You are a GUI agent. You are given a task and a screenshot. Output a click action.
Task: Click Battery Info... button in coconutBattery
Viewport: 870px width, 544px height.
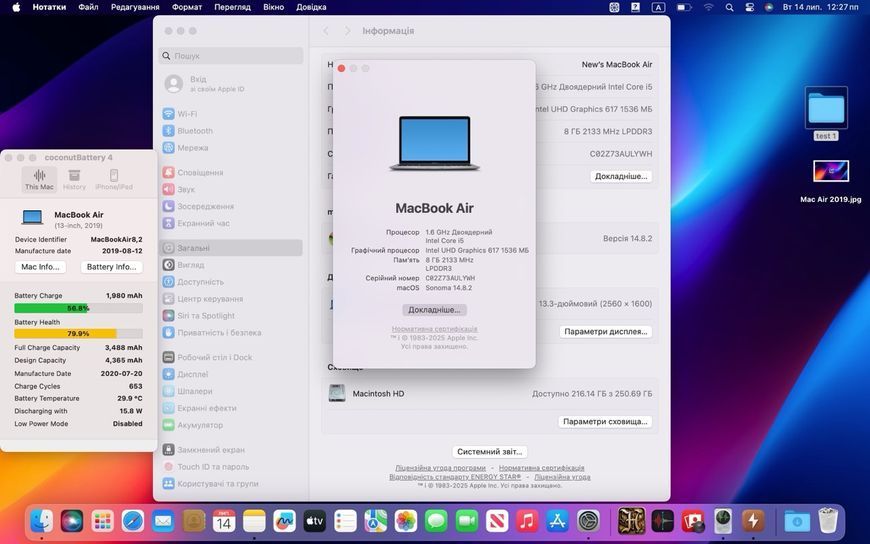[x=112, y=267]
